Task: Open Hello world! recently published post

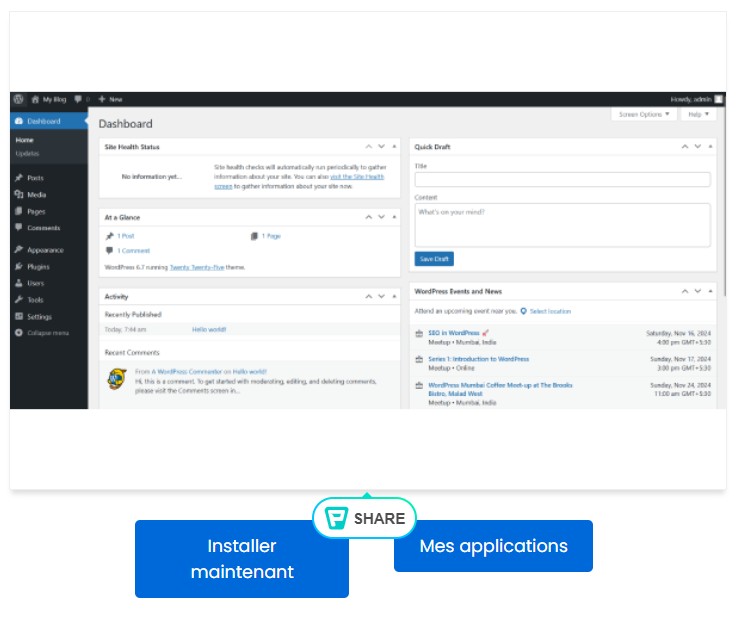Action: [209, 330]
